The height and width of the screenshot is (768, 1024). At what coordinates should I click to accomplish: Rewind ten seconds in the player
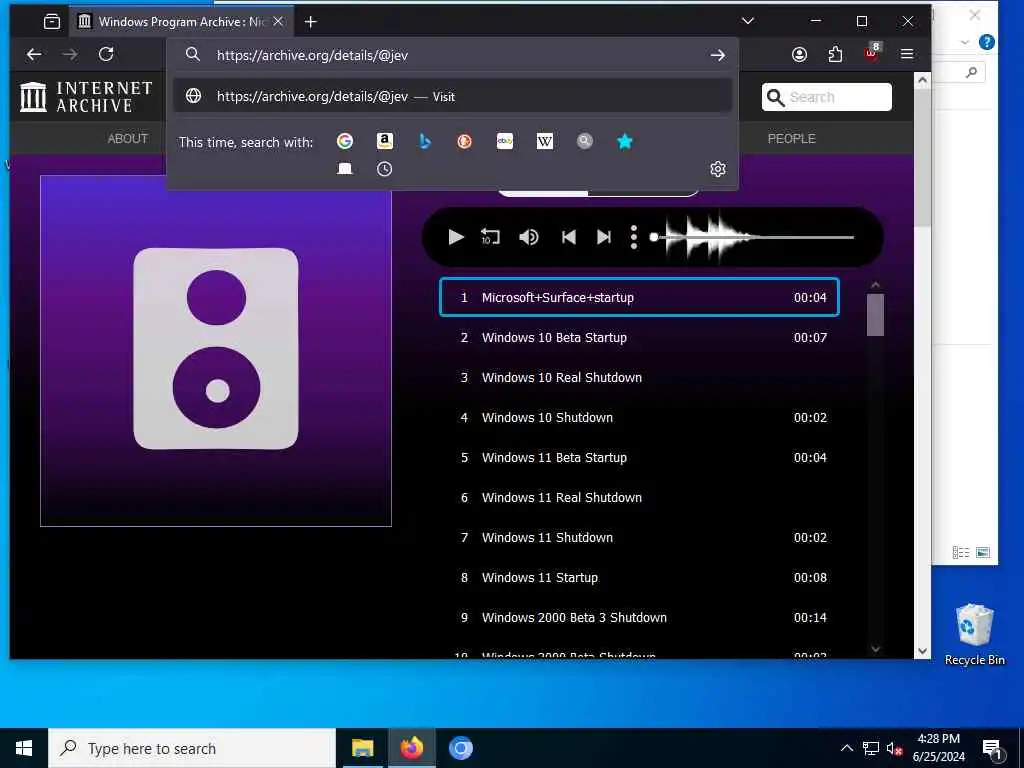coord(490,236)
